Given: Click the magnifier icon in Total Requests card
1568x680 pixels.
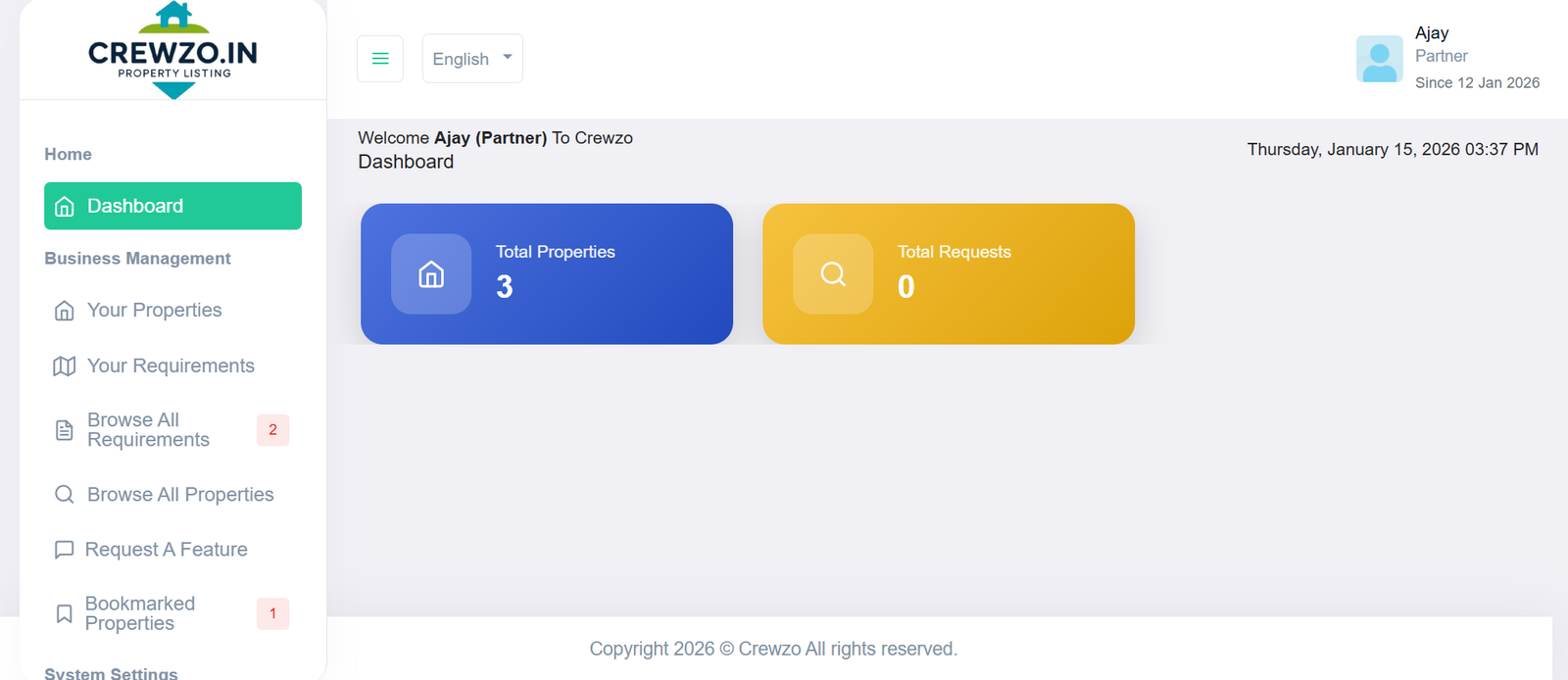Looking at the screenshot, I should pos(833,274).
